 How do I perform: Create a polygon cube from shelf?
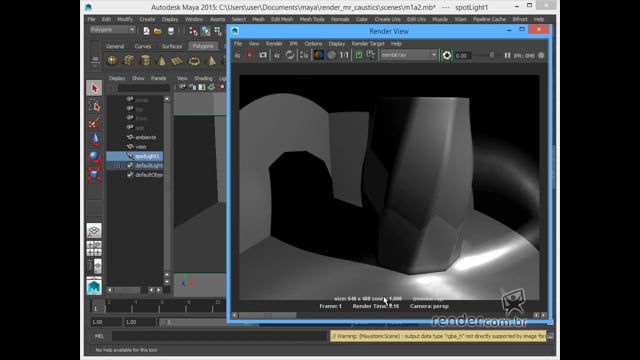pos(129,61)
